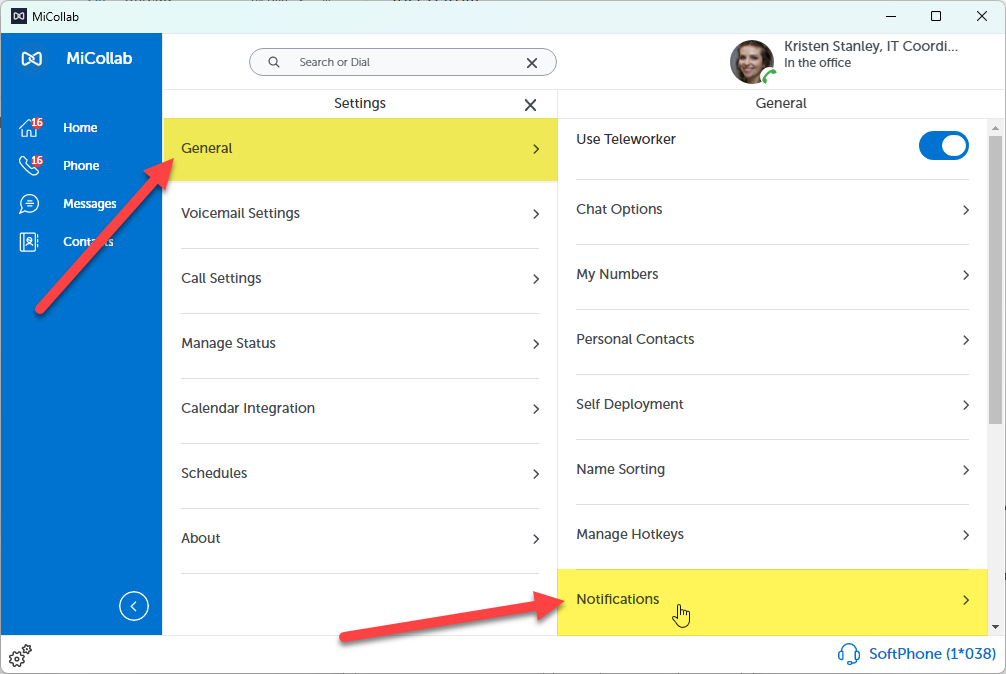Open Personal Contacts
The image size is (1006, 674).
tap(772, 340)
